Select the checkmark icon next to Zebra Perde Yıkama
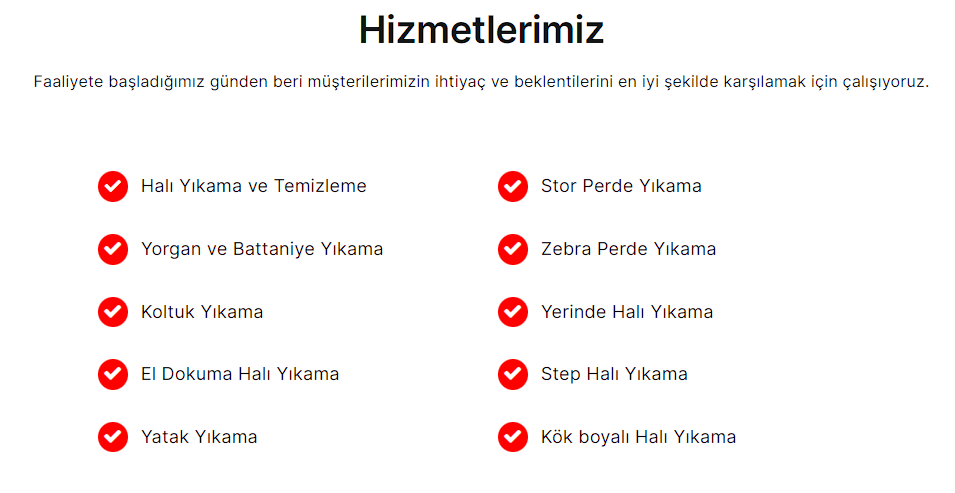Image resolution: width=955 pixels, height=493 pixels. point(513,249)
